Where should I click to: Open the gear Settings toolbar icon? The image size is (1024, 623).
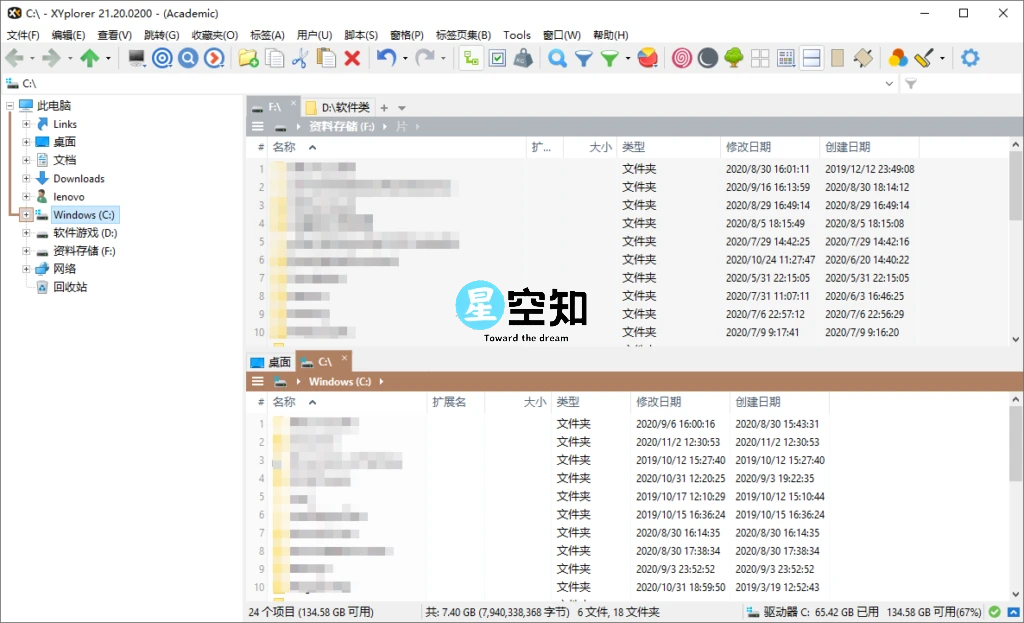click(968, 58)
